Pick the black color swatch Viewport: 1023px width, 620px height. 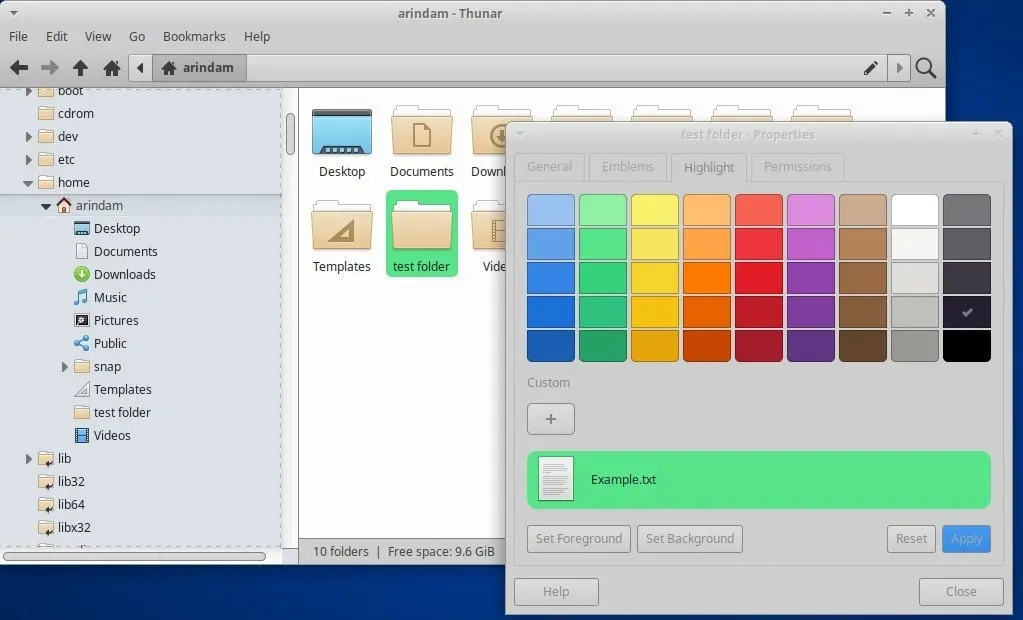tap(966, 346)
